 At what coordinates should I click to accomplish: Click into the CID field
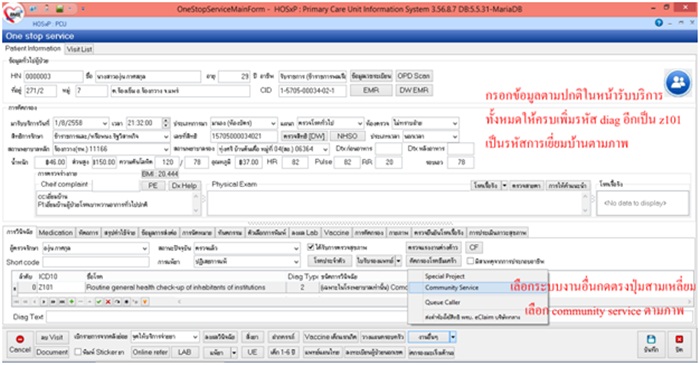coord(312,91)
